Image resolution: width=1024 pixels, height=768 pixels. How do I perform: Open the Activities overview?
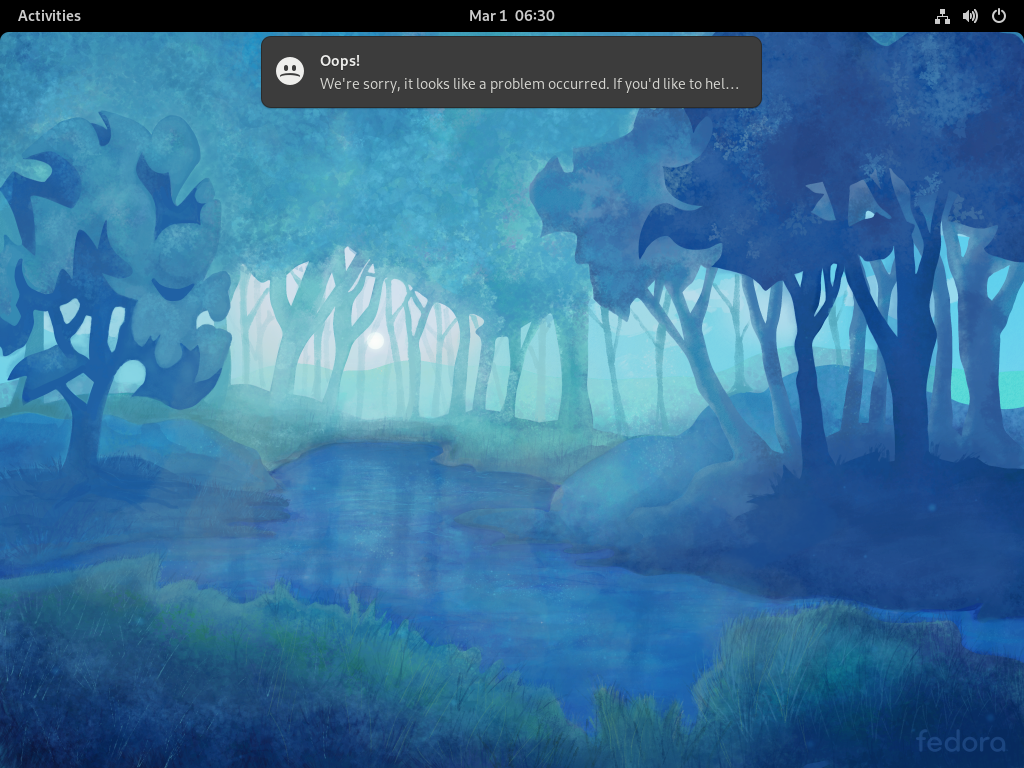tap(49, 16)
